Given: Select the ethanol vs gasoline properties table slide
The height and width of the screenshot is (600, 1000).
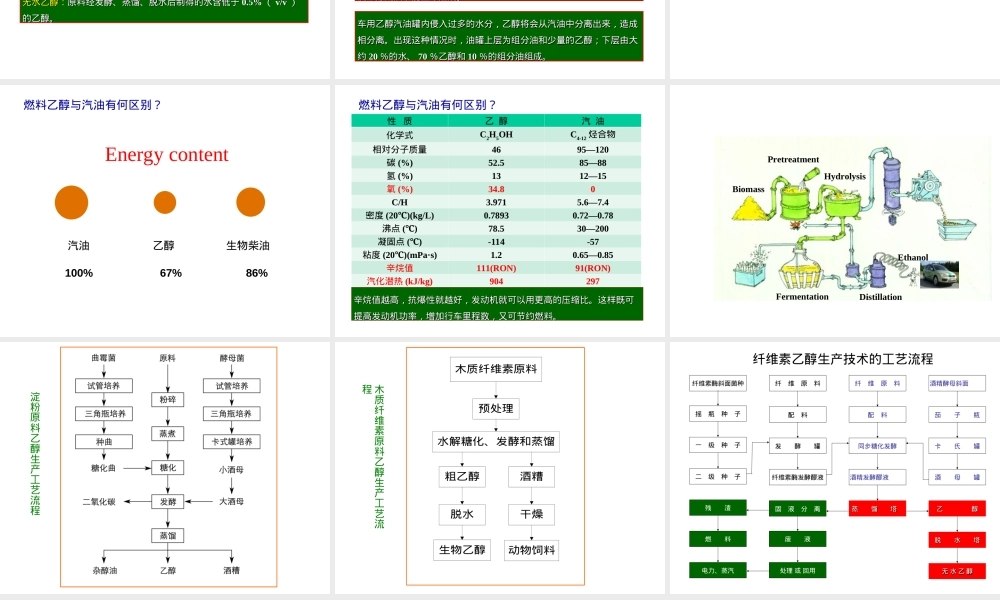Looking at the screenshot, I should pyautogui.click(x=499, y=210).
